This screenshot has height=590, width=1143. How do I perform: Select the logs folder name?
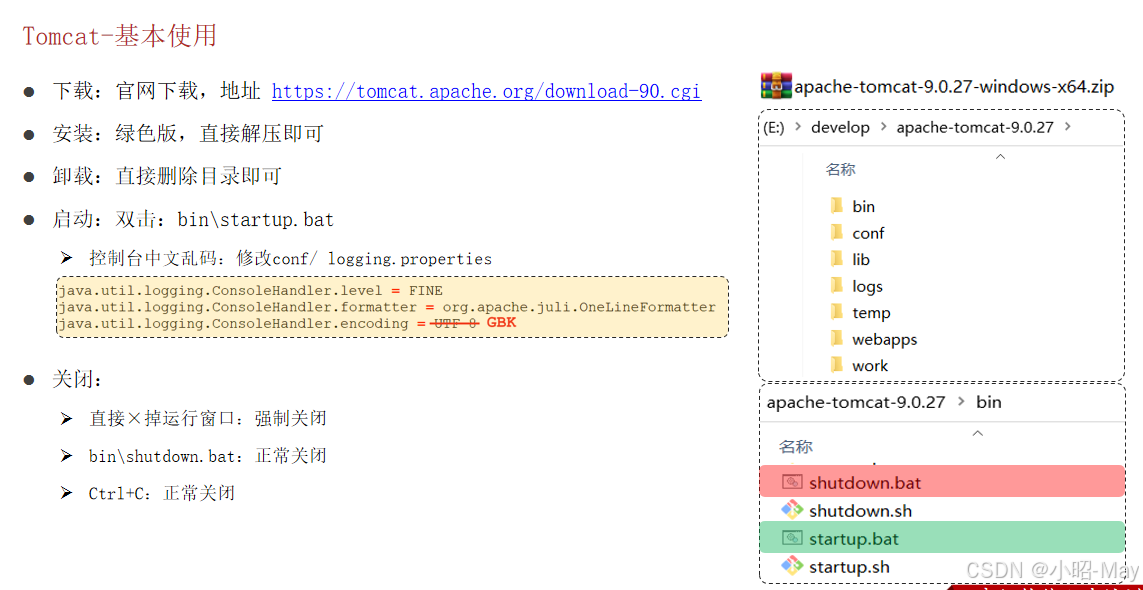(x=867, y=287)
